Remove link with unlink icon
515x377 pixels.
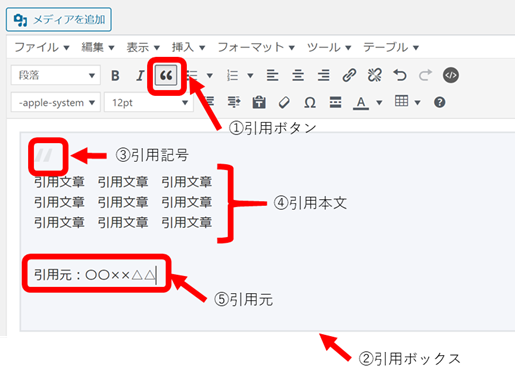(374, 76)
